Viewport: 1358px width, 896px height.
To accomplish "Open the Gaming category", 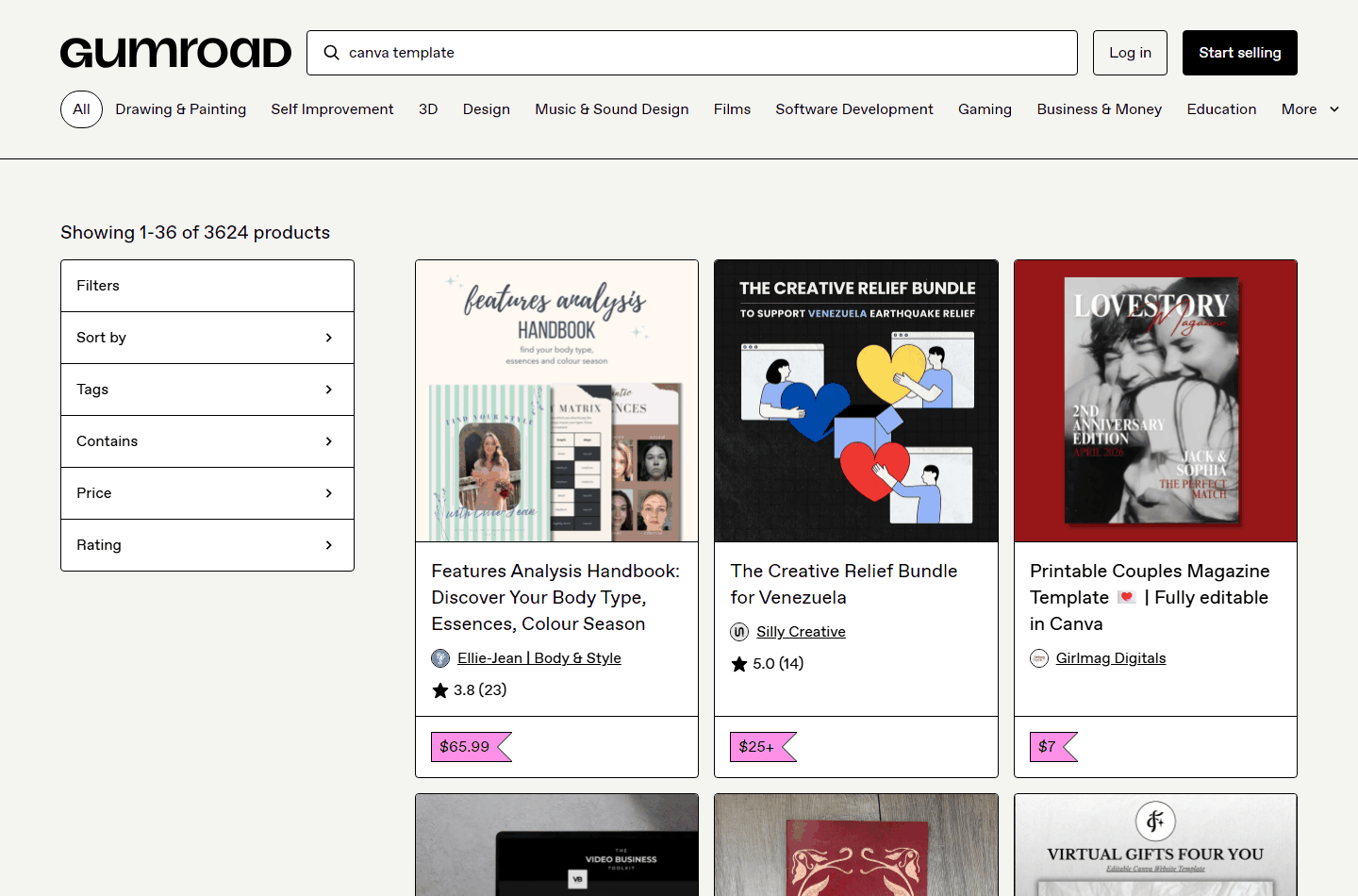I will pyautogui.click(x=985, y=109).
